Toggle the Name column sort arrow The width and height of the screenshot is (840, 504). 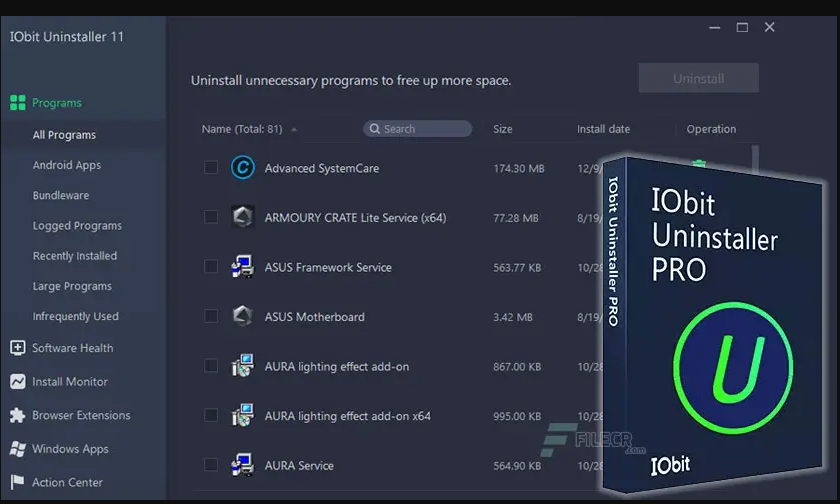click(x=294, y=129)
